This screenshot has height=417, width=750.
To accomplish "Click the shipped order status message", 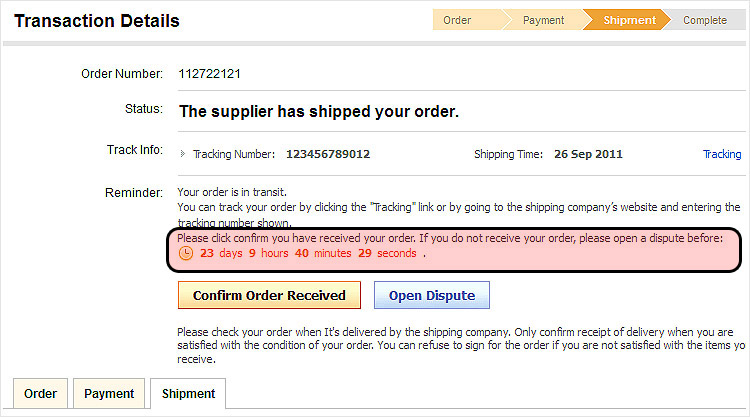I will coord(318,111).
